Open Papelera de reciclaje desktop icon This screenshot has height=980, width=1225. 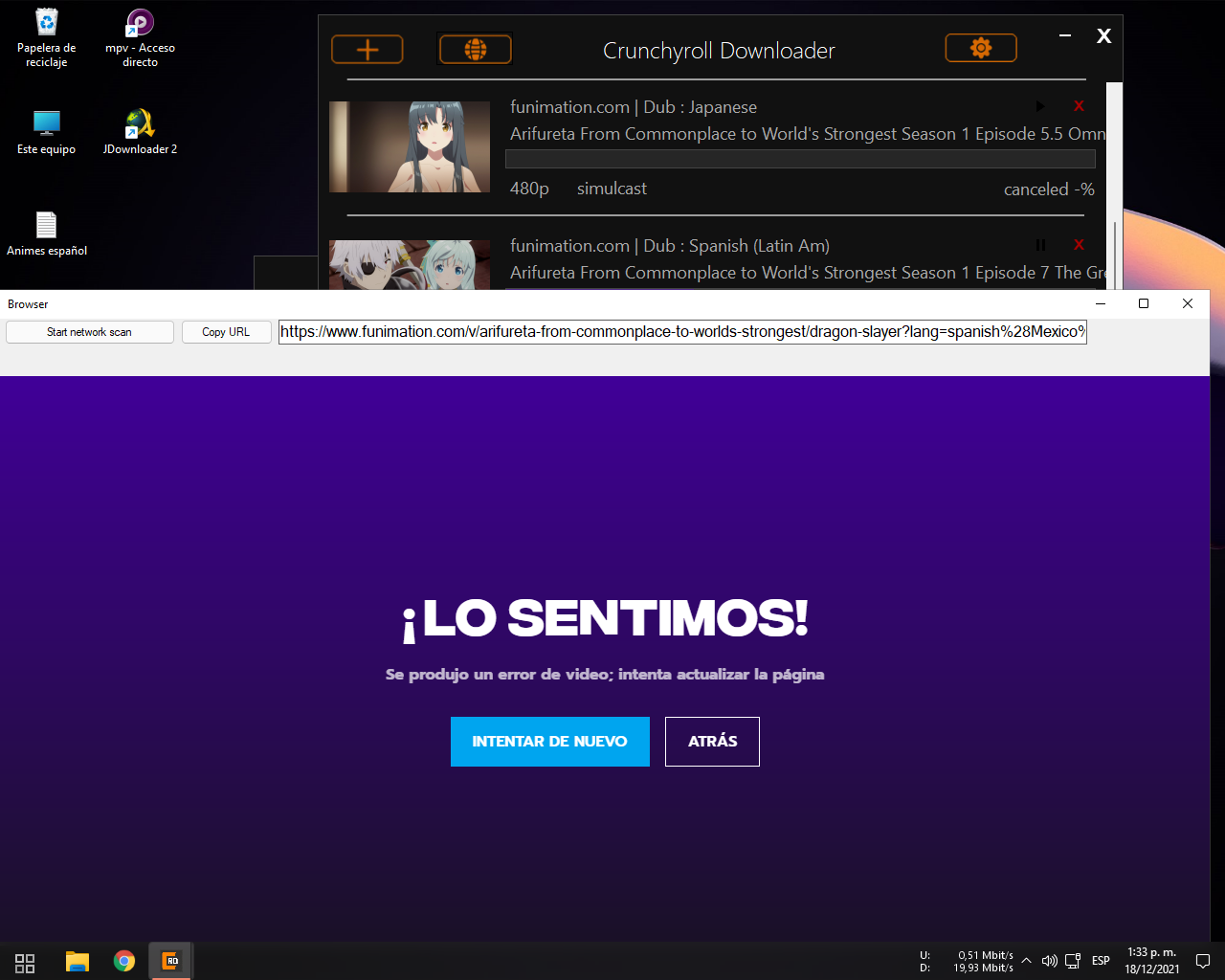click(47, 38)
